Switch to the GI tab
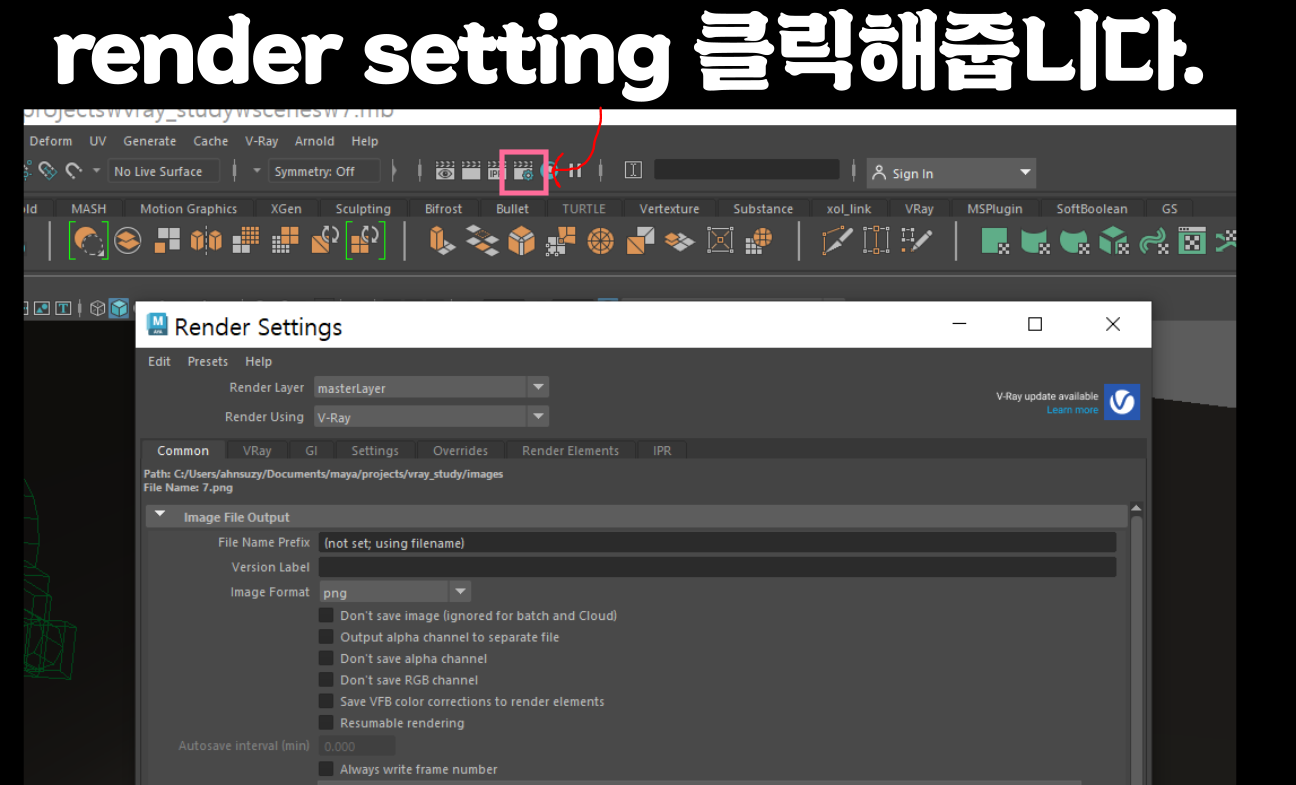This screenshot has height=785, width=1296. (312, 451)
